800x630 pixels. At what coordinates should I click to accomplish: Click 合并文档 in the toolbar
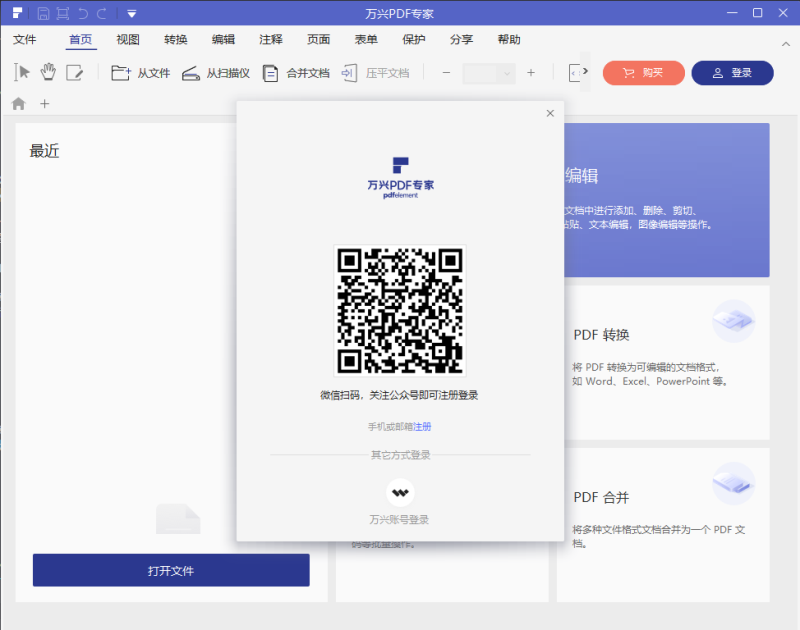296,73
